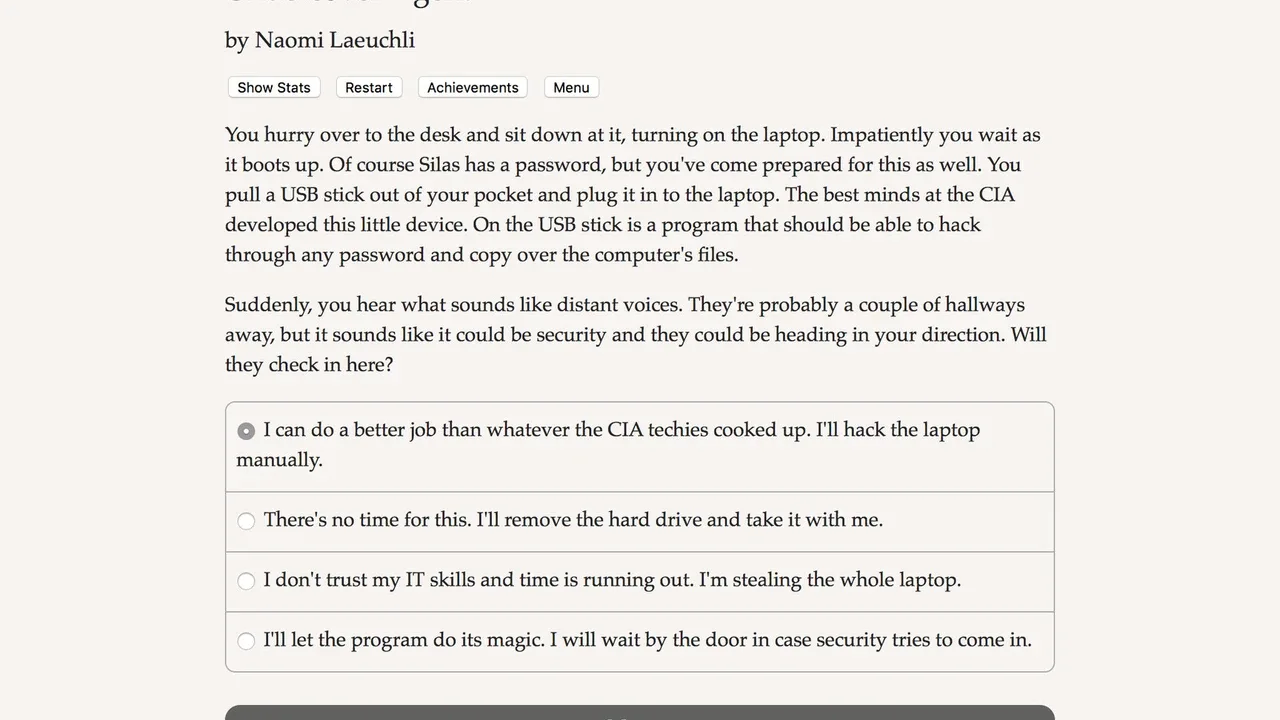Image resolution: width=1280 pixels, height=720 pixels.
Task: View the Achievements list
Action: point(472,88)
